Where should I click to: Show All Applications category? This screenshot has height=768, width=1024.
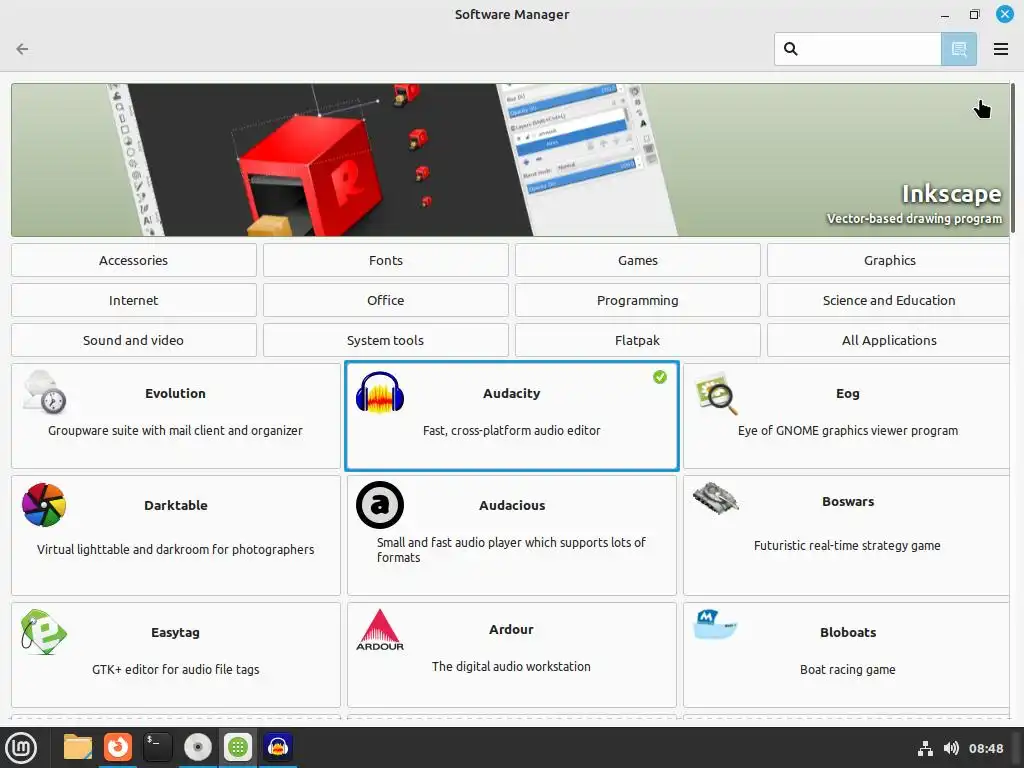click(x=889, y=340)
